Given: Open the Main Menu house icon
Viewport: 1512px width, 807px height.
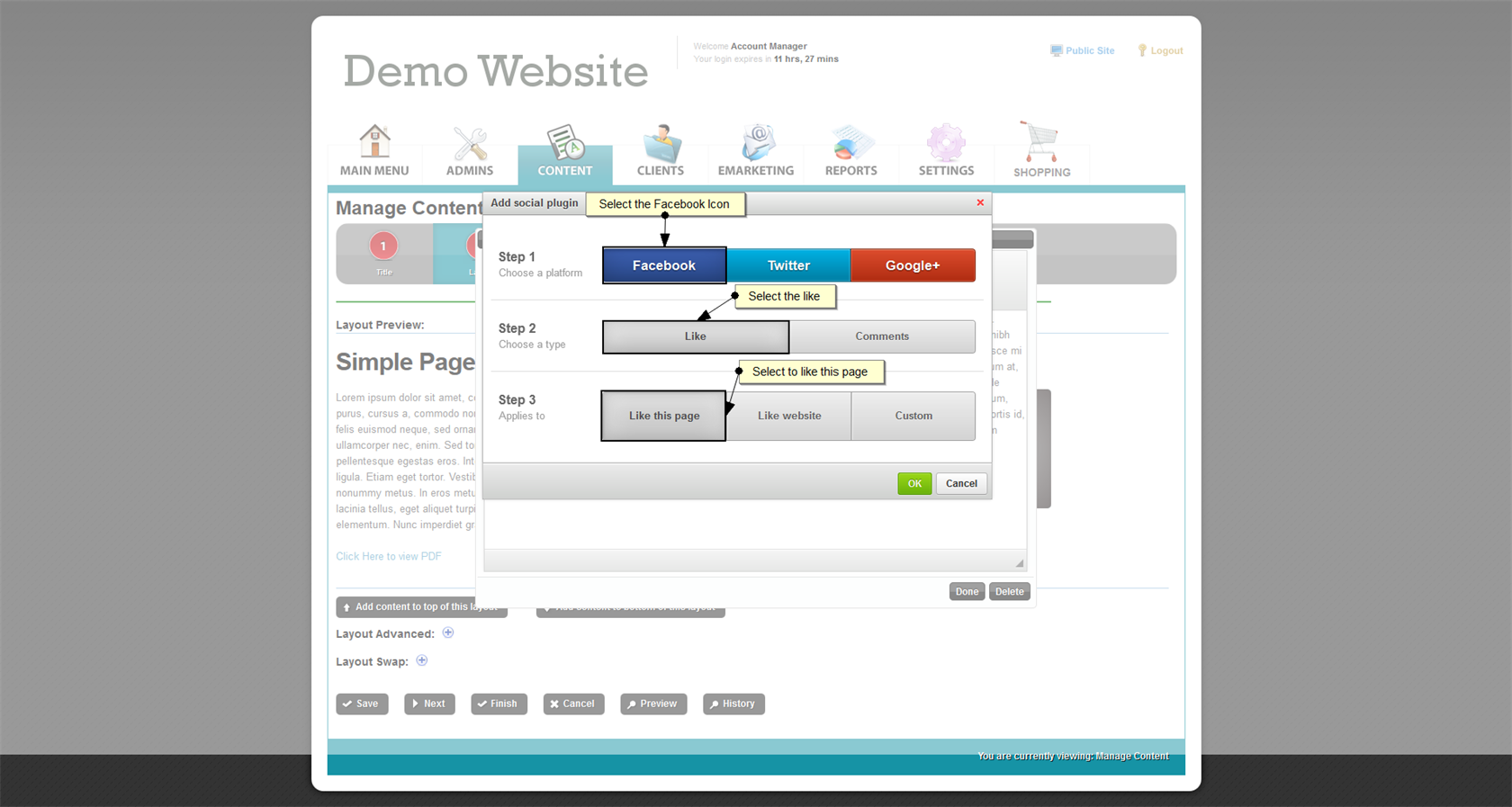Looking at the screenshot, I should tap(374, 142).
